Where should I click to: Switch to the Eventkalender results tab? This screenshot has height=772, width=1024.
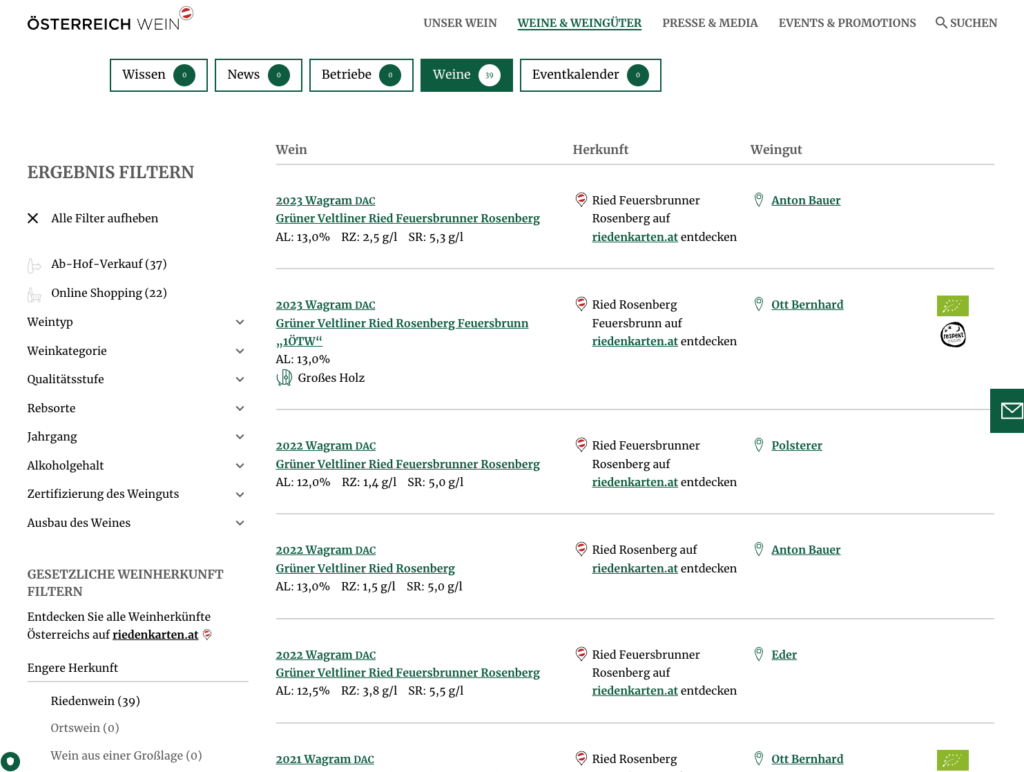click(x=590, y=75)
